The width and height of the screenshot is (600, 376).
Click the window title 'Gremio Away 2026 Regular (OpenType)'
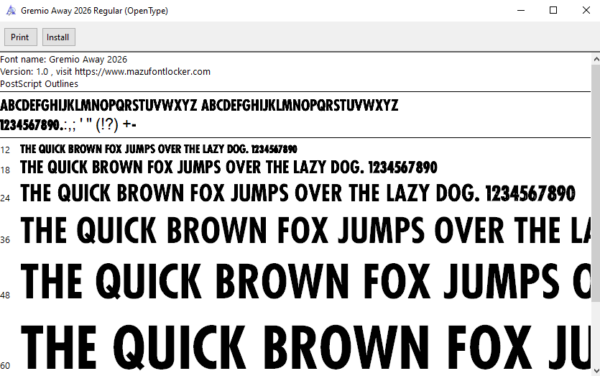point(94,11)
